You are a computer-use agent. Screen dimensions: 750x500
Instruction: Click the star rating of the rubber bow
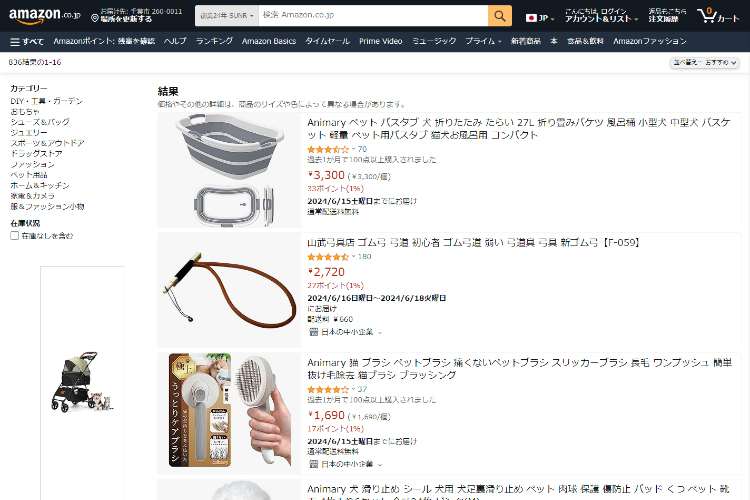[328, 257]
